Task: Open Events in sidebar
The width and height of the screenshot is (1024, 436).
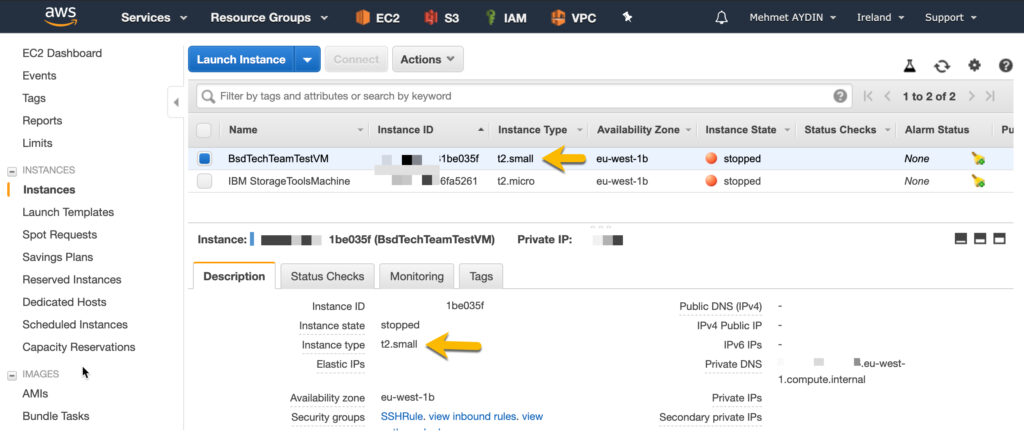Action: coord(39,76)
